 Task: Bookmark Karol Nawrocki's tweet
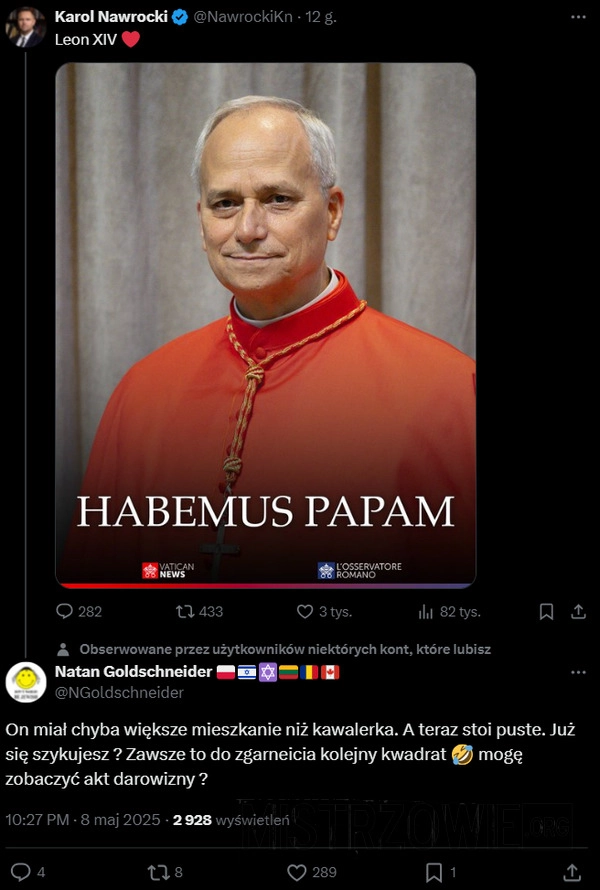click(x=546, y=611)
